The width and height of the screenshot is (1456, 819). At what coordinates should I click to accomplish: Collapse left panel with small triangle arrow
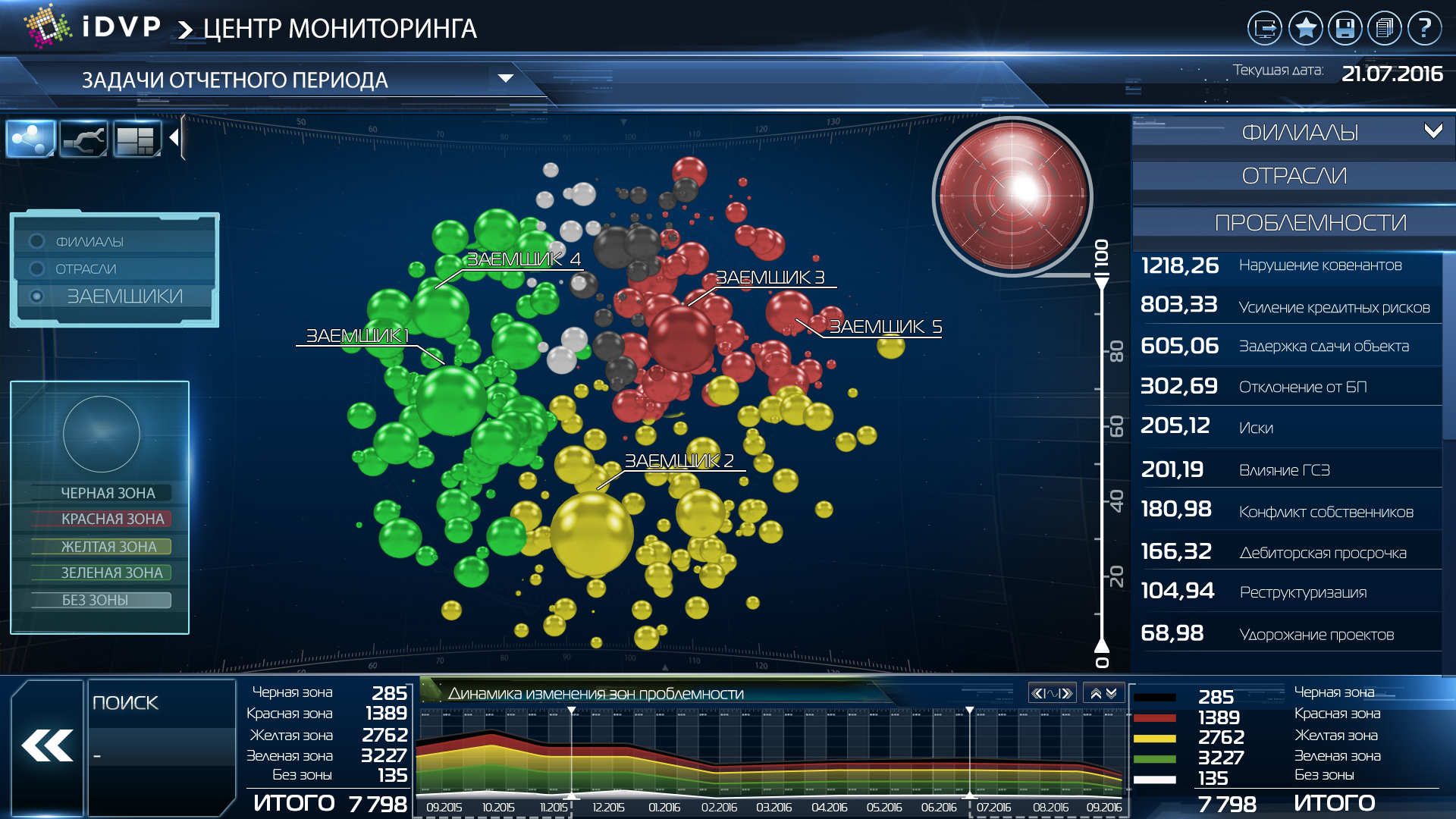[174, 138]
